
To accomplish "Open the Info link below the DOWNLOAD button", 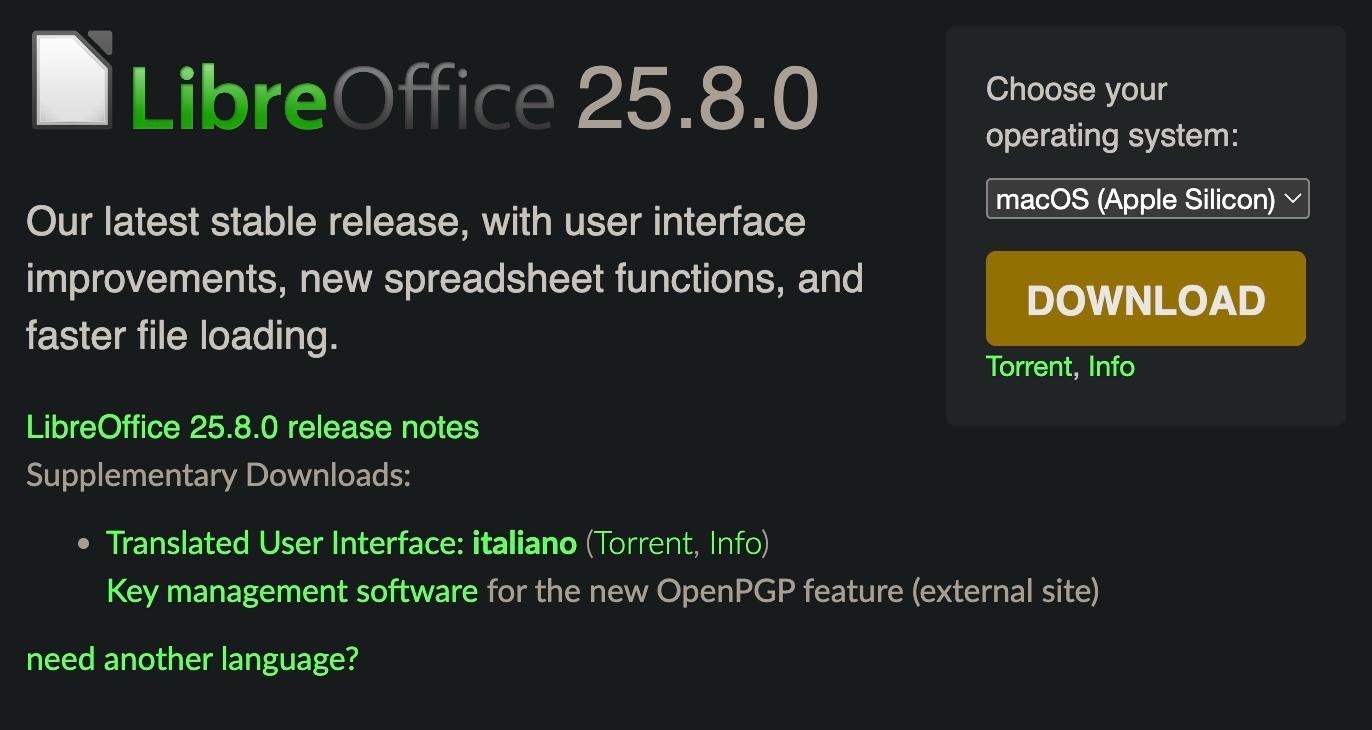I will coord(1111,366).
